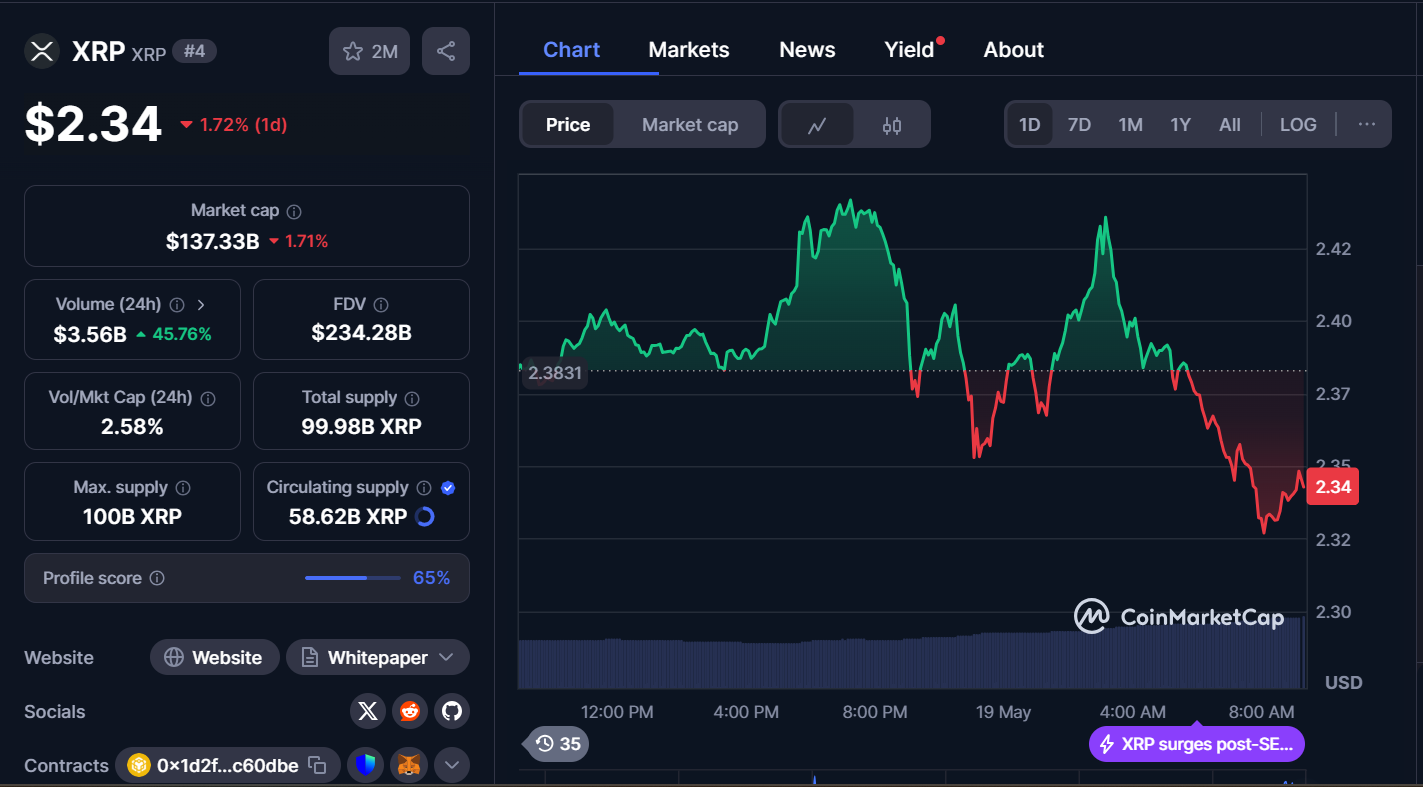Open the 'XRP surges post-SE...' news pill
Image resolution: width=1423 pixels, height=787 pixels.
1197,744
